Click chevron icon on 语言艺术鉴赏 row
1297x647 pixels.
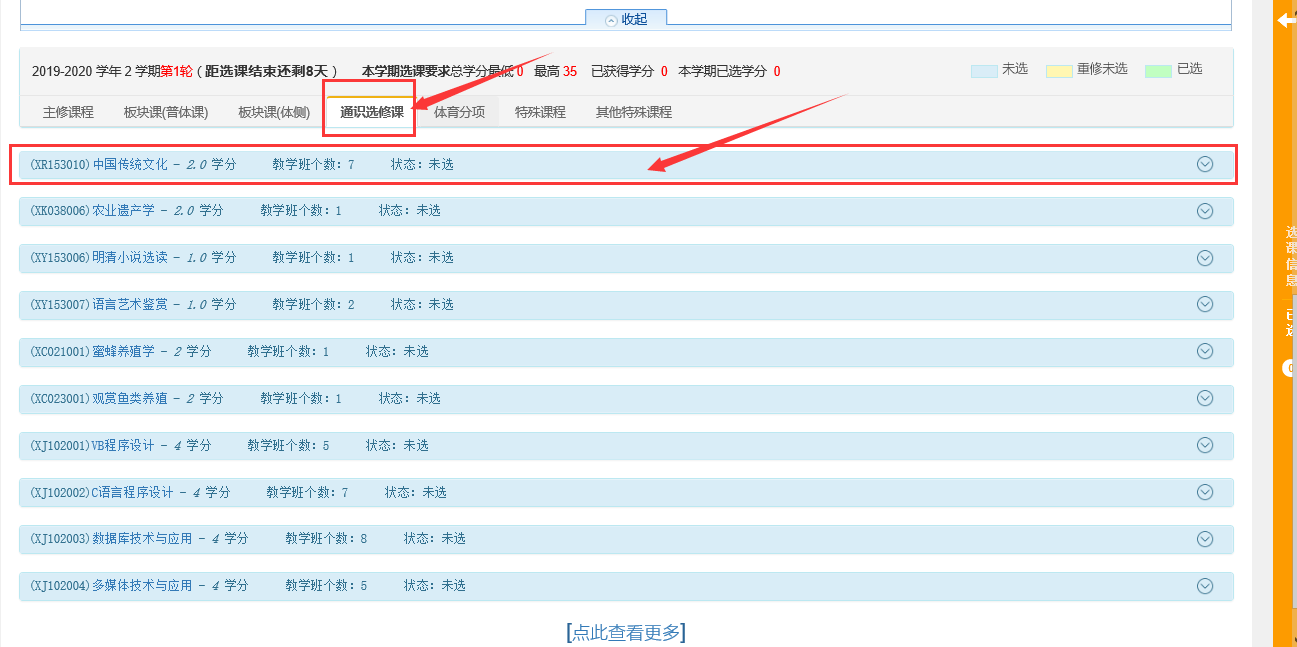click(x=1204, y=305)
